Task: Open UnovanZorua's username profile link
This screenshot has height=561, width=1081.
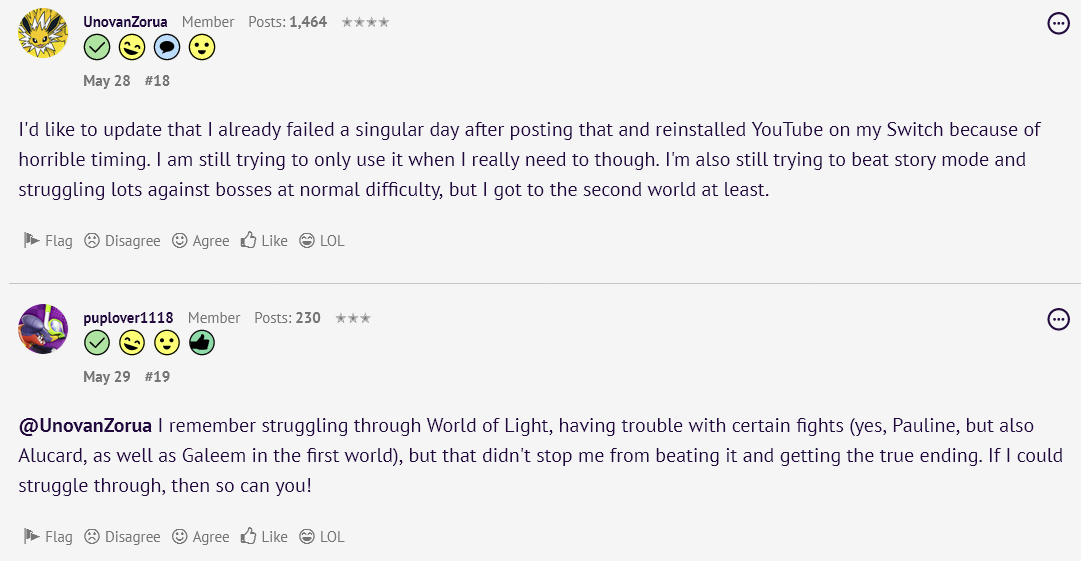Action: click(125, 21)
